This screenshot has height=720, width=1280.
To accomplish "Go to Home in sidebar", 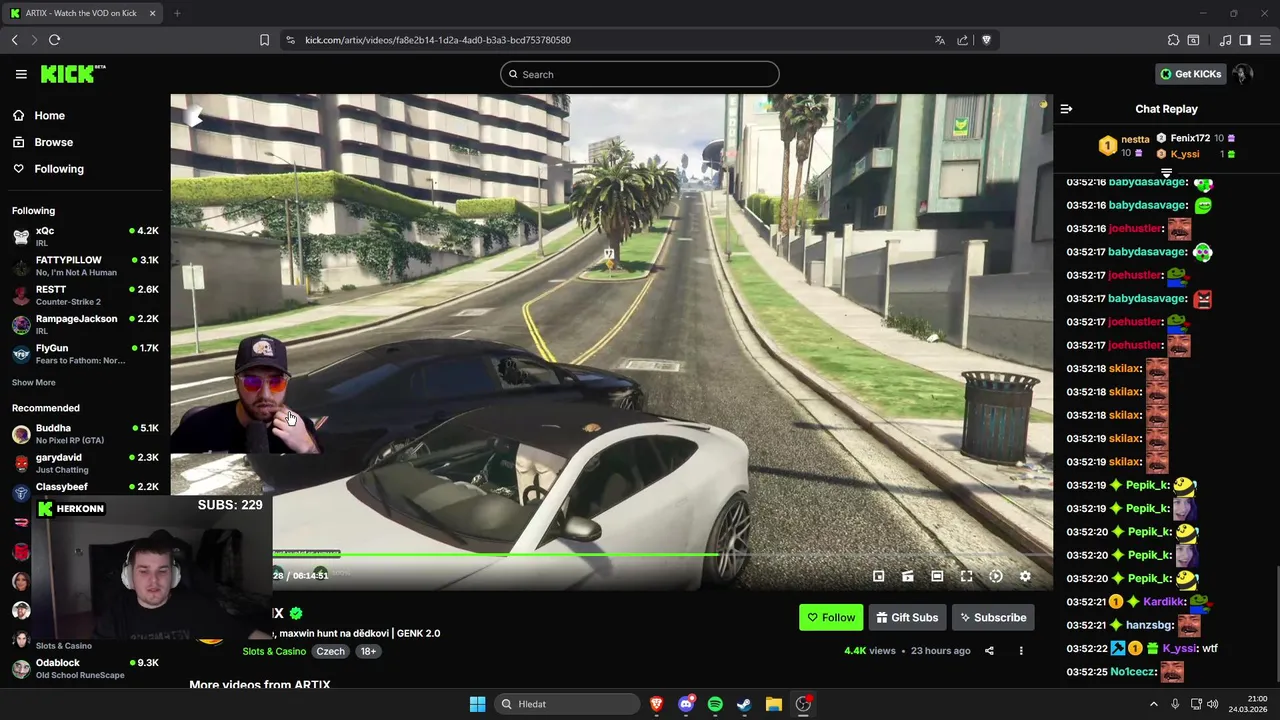I will pos(49,115).
